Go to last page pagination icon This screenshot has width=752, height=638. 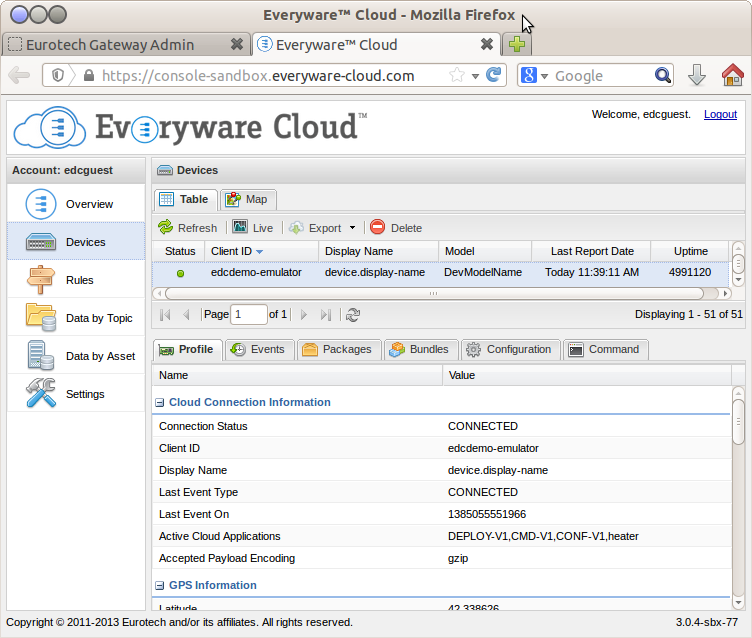326,315
